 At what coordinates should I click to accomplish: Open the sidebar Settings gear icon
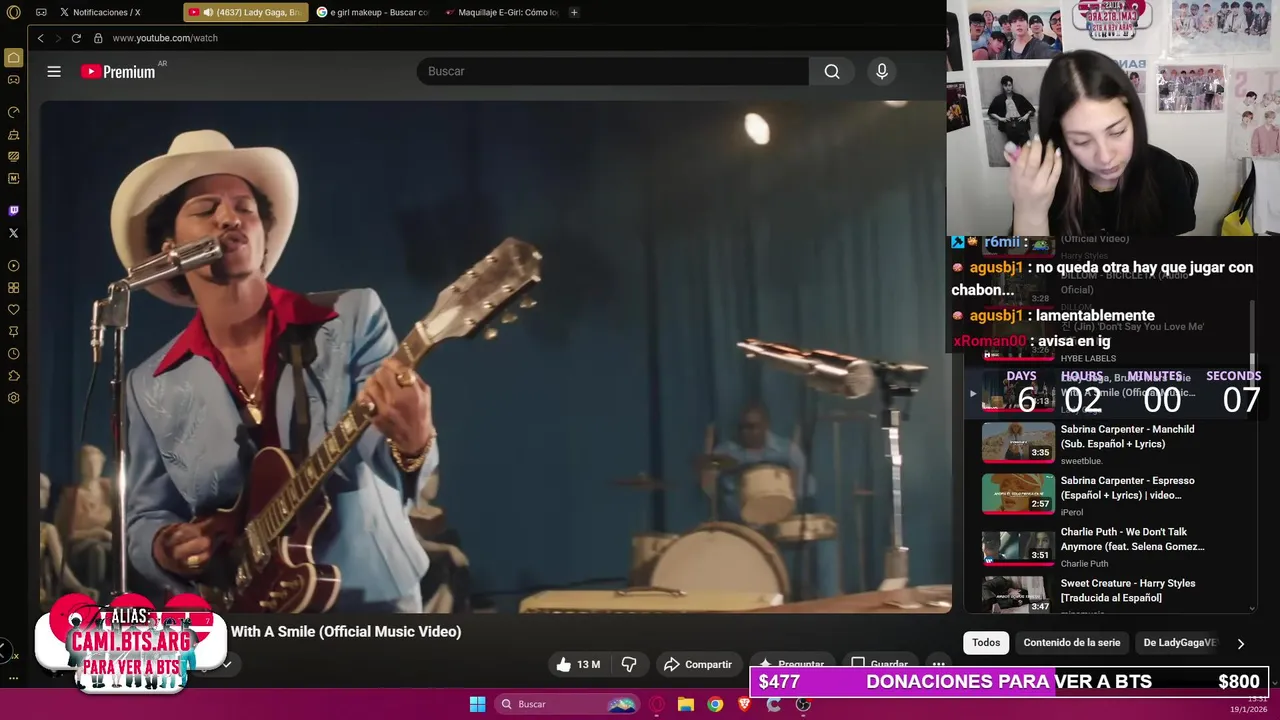(13, 398)
